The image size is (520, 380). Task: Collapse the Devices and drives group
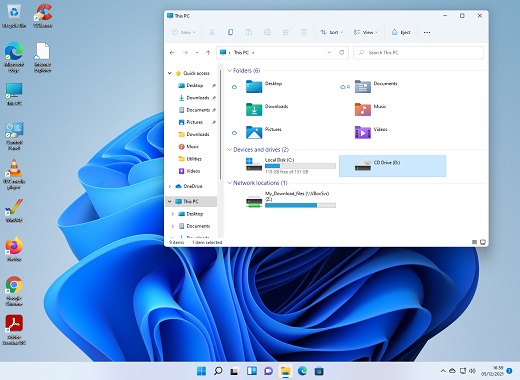click(229, 150)
